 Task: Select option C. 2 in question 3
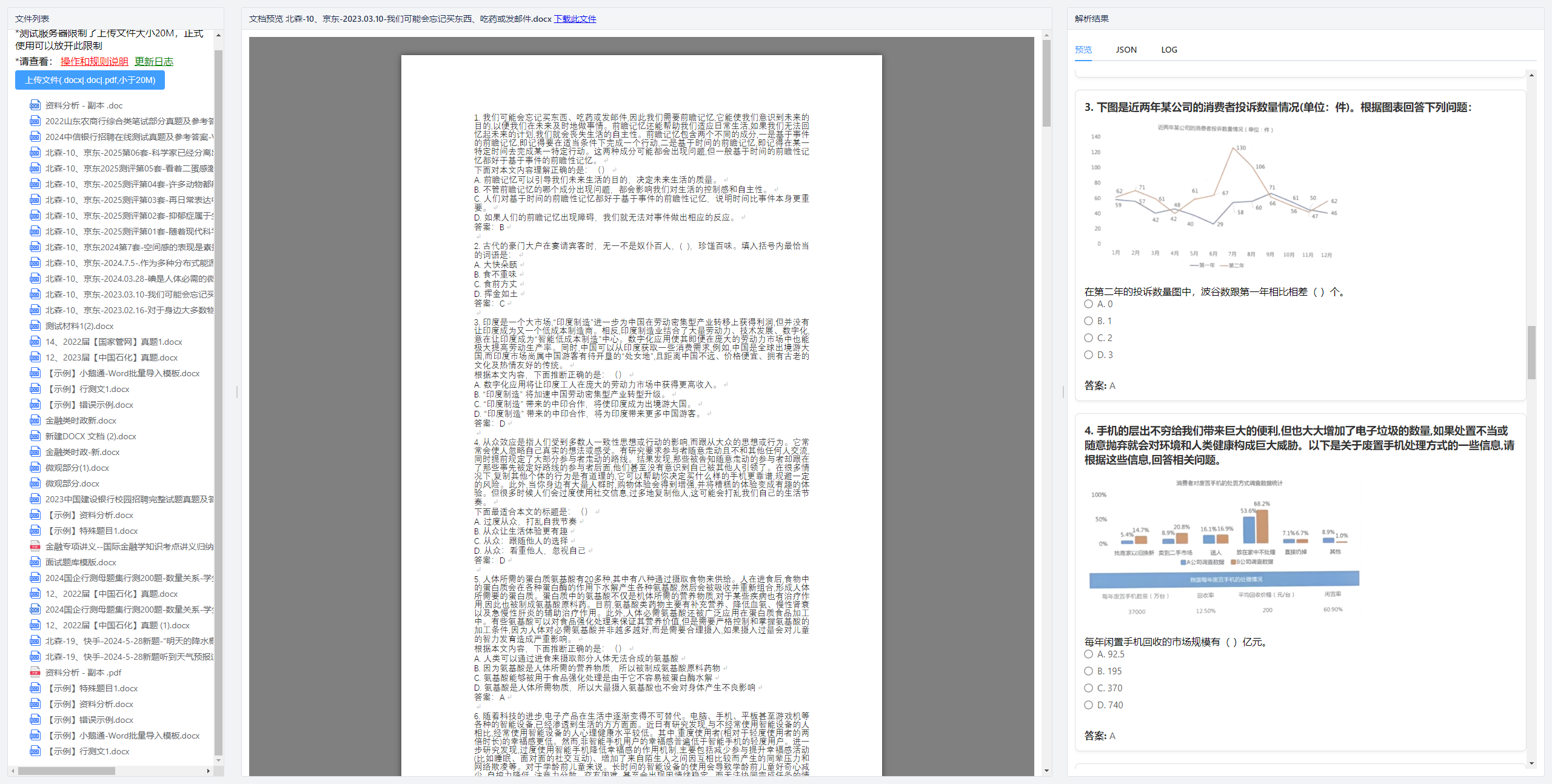pos(1088,338)
